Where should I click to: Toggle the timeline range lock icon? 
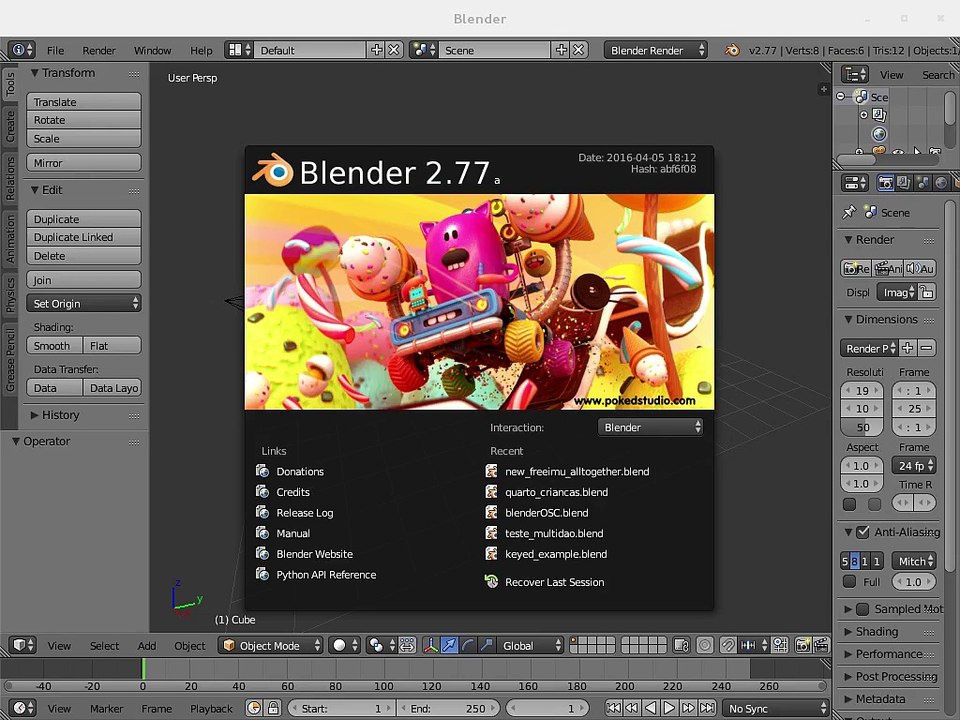pyautogui.click(x=273, y=708)
